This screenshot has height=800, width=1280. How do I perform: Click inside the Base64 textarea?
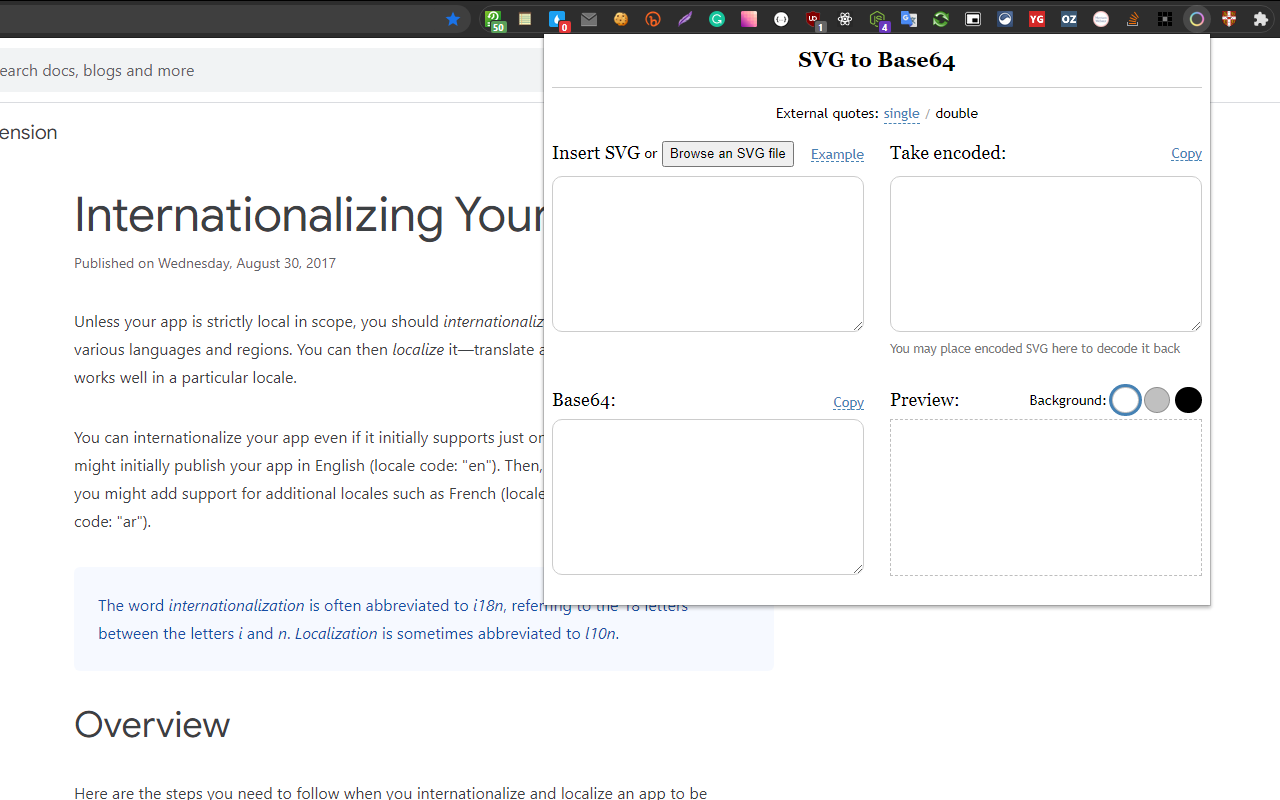(708, 497)
